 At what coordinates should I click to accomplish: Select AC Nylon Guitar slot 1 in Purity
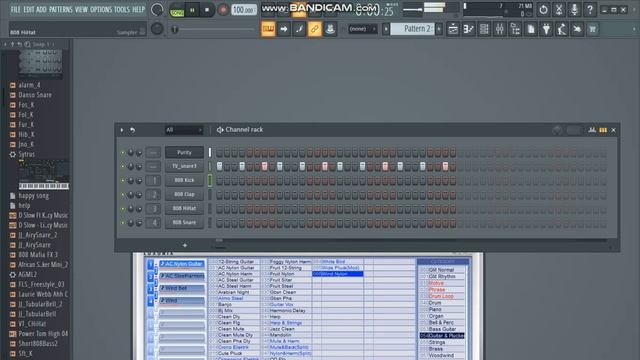click(x=182, y=264)
